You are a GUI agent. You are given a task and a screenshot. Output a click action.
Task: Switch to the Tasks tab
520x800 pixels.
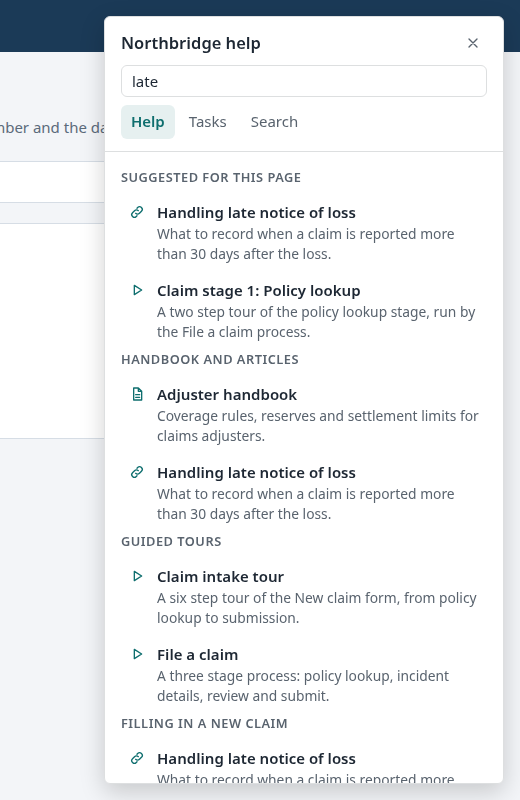207,122
